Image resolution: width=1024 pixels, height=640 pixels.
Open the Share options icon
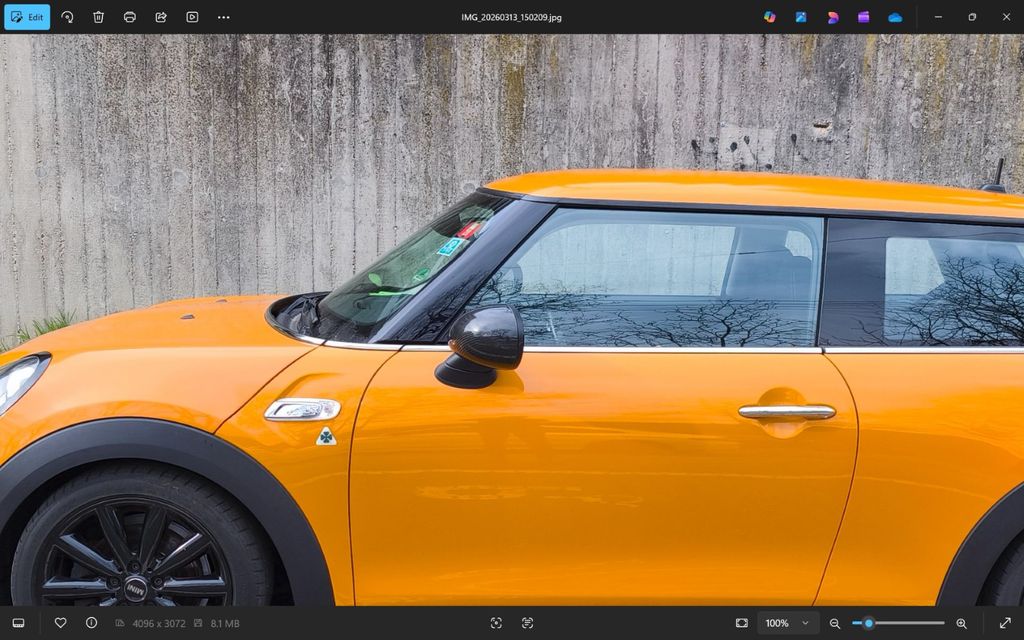point(161,17)
